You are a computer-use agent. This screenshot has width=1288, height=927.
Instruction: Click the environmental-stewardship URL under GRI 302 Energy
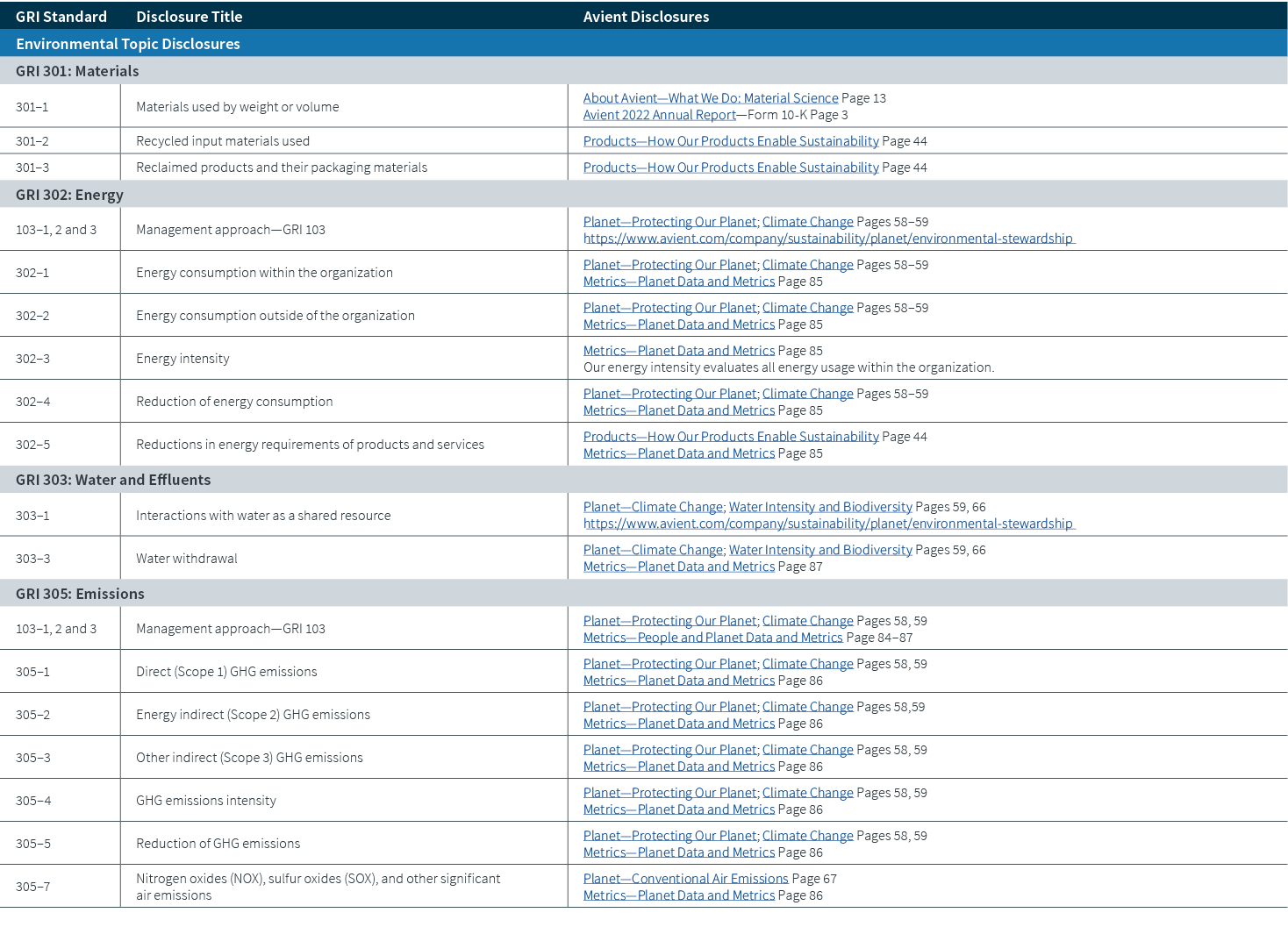827,238
